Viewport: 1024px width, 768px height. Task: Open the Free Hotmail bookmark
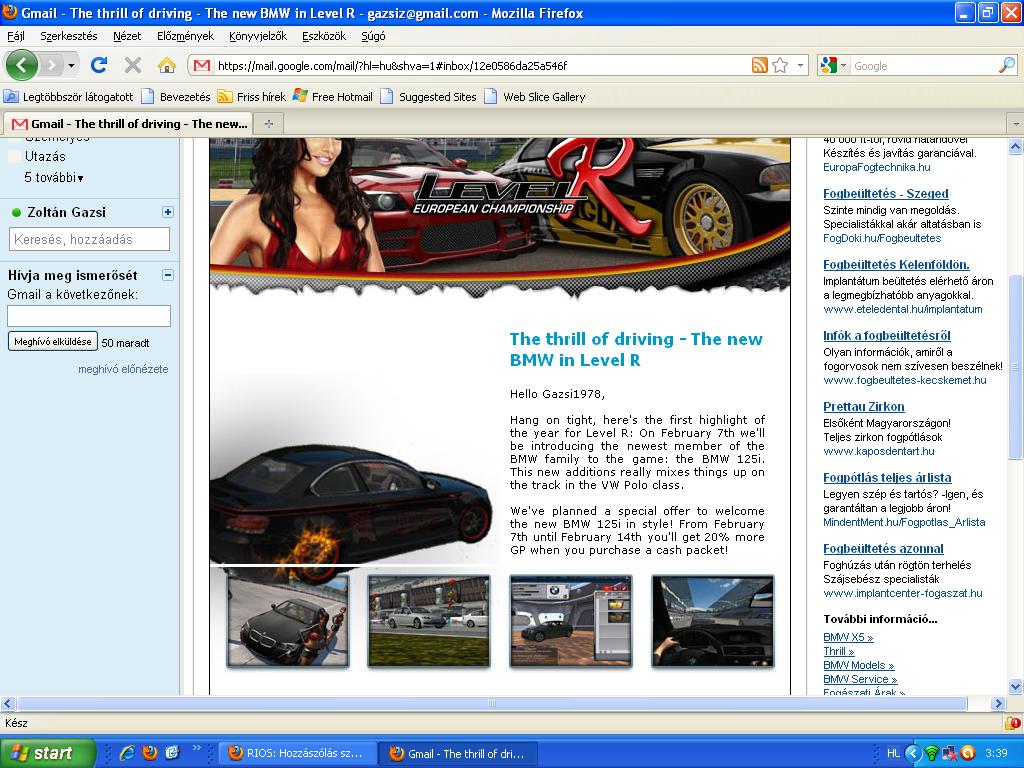(x=333, y=97)
